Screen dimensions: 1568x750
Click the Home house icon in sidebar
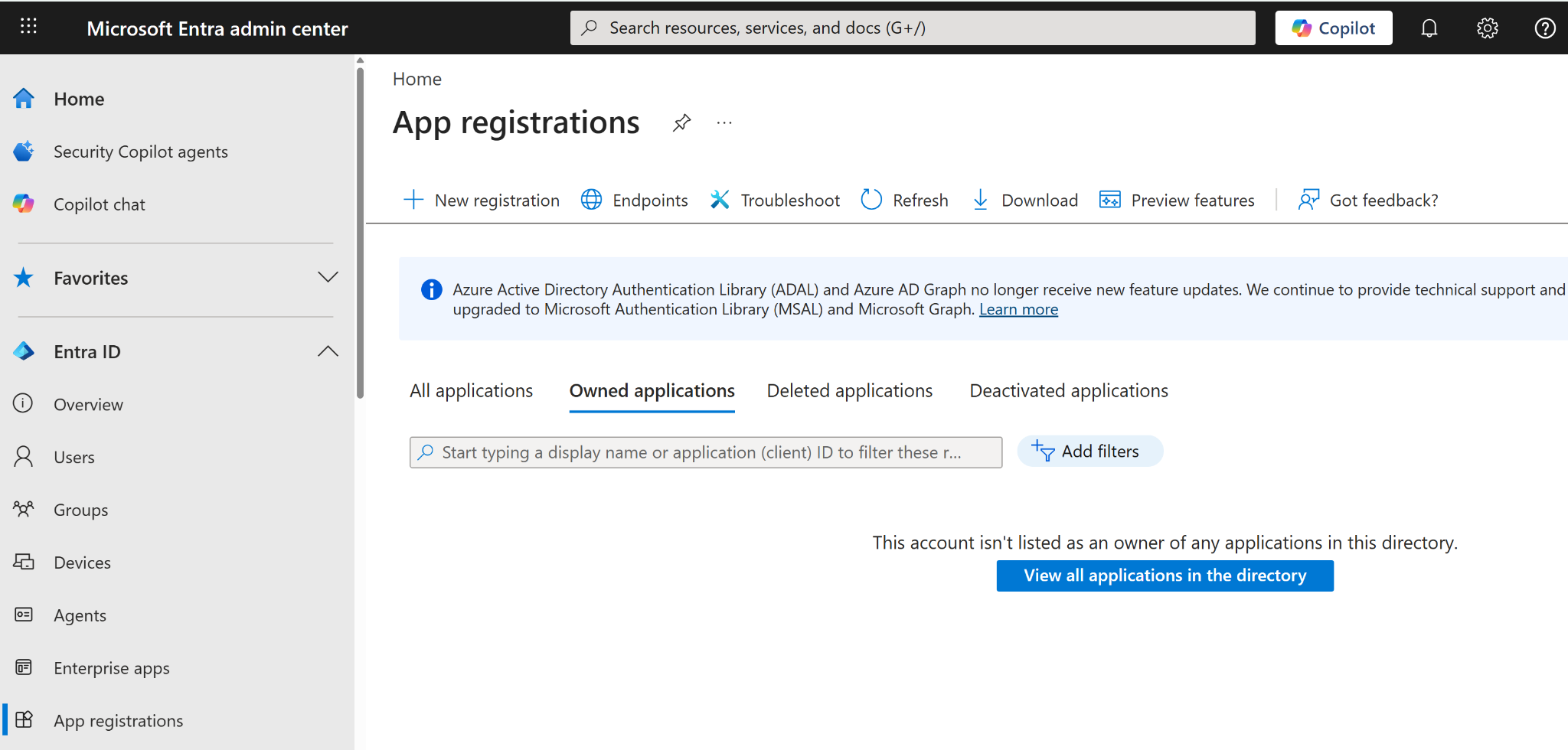[24, 99]
